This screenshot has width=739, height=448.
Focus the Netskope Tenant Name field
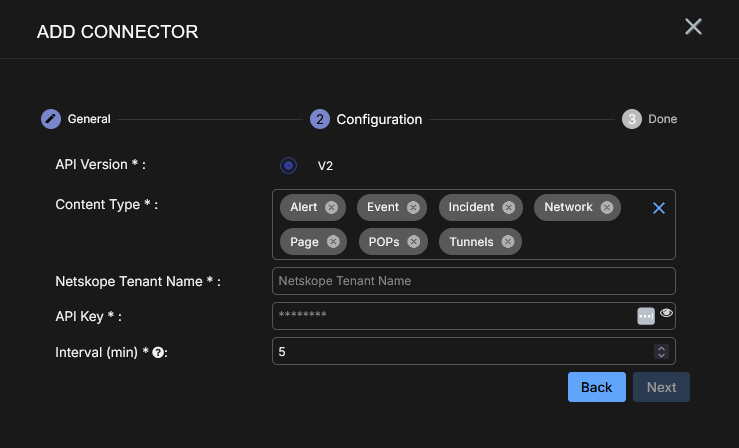point(473,281)
